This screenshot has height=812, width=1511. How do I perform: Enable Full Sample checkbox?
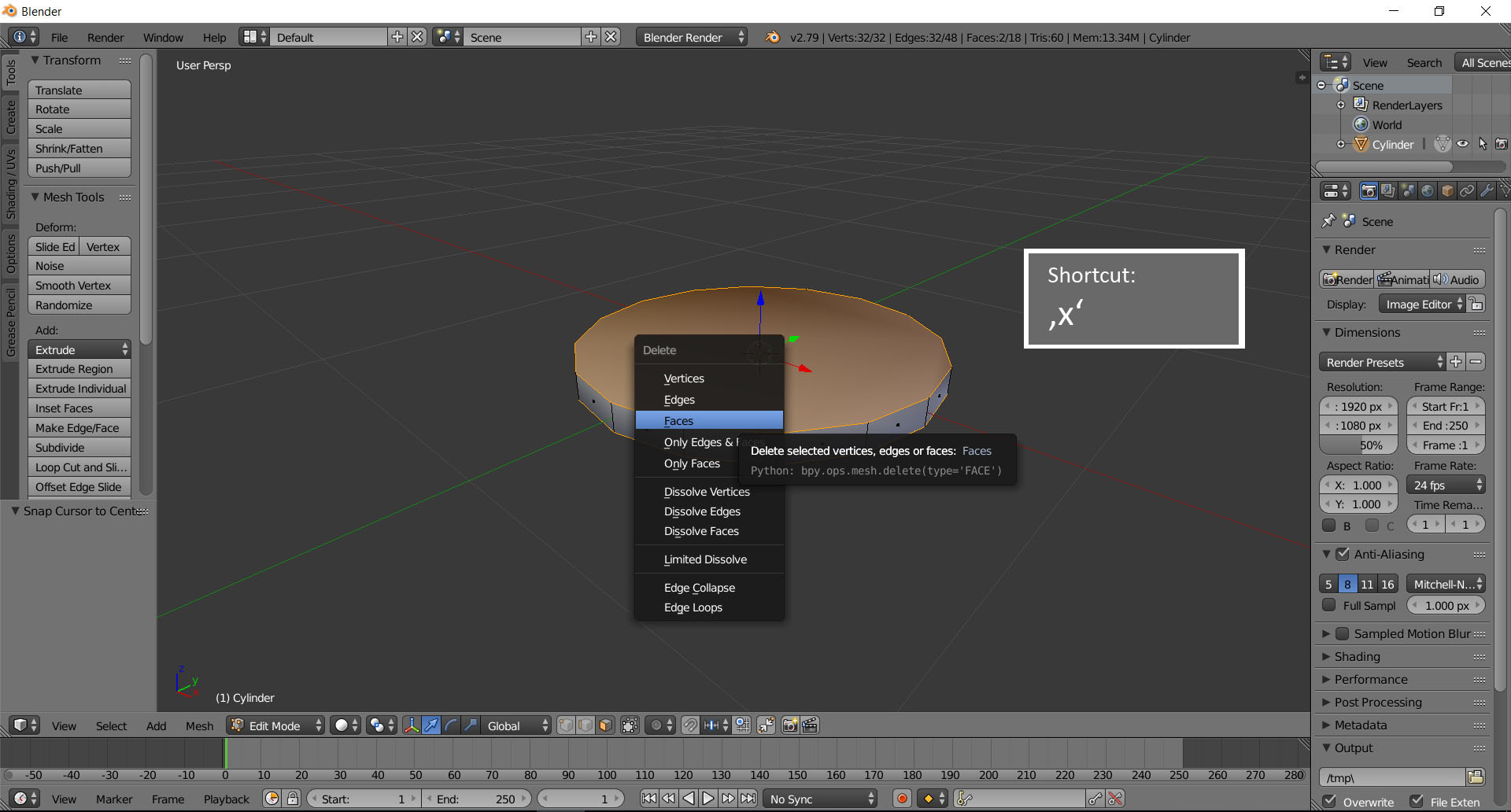point(1329,605)
